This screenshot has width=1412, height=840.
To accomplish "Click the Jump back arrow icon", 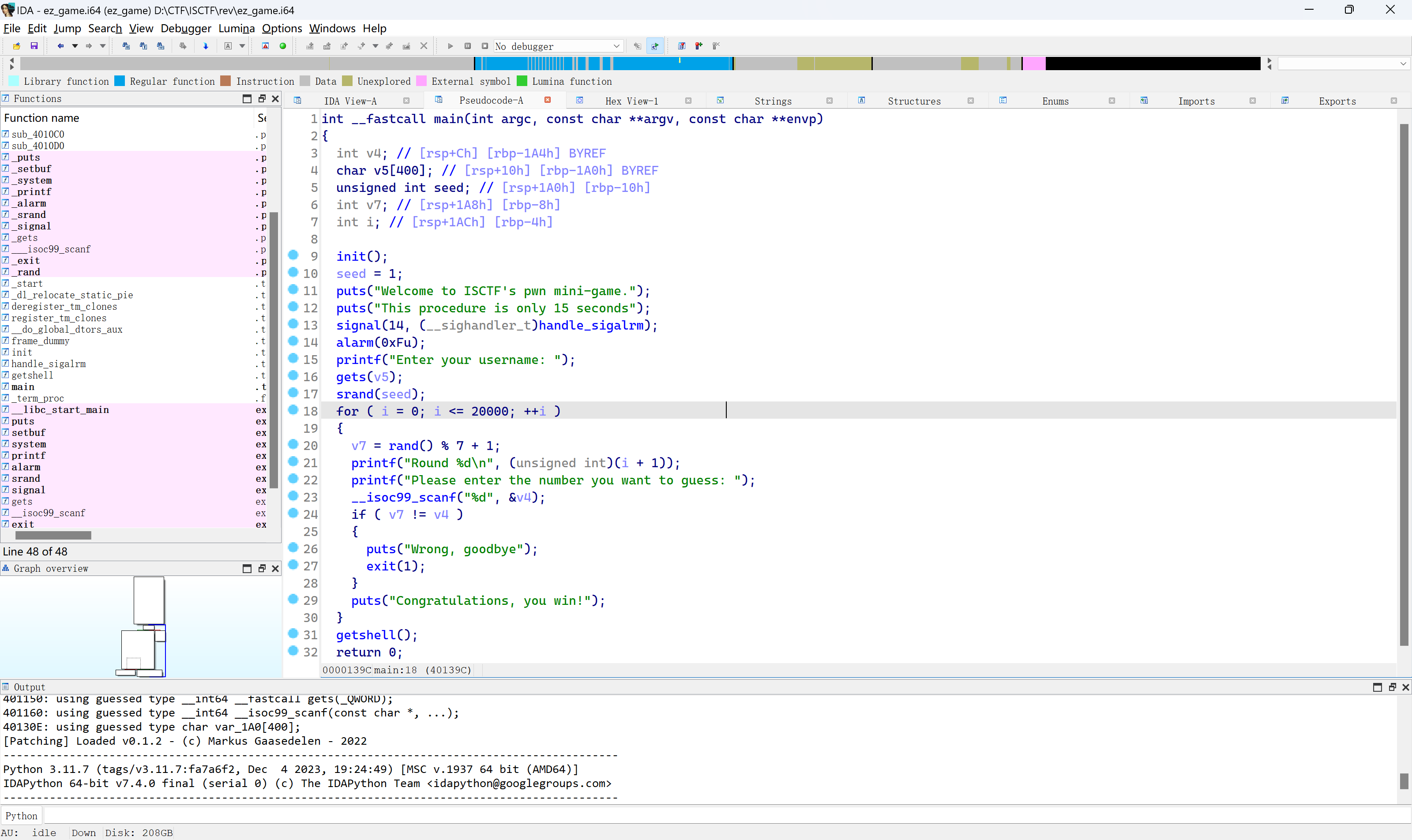I will click(60, 46).
